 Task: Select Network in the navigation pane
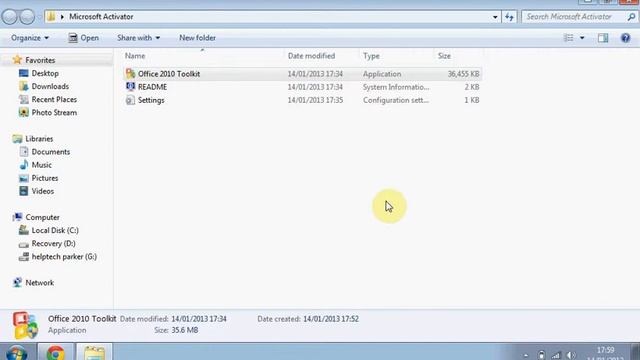(39, 282)
